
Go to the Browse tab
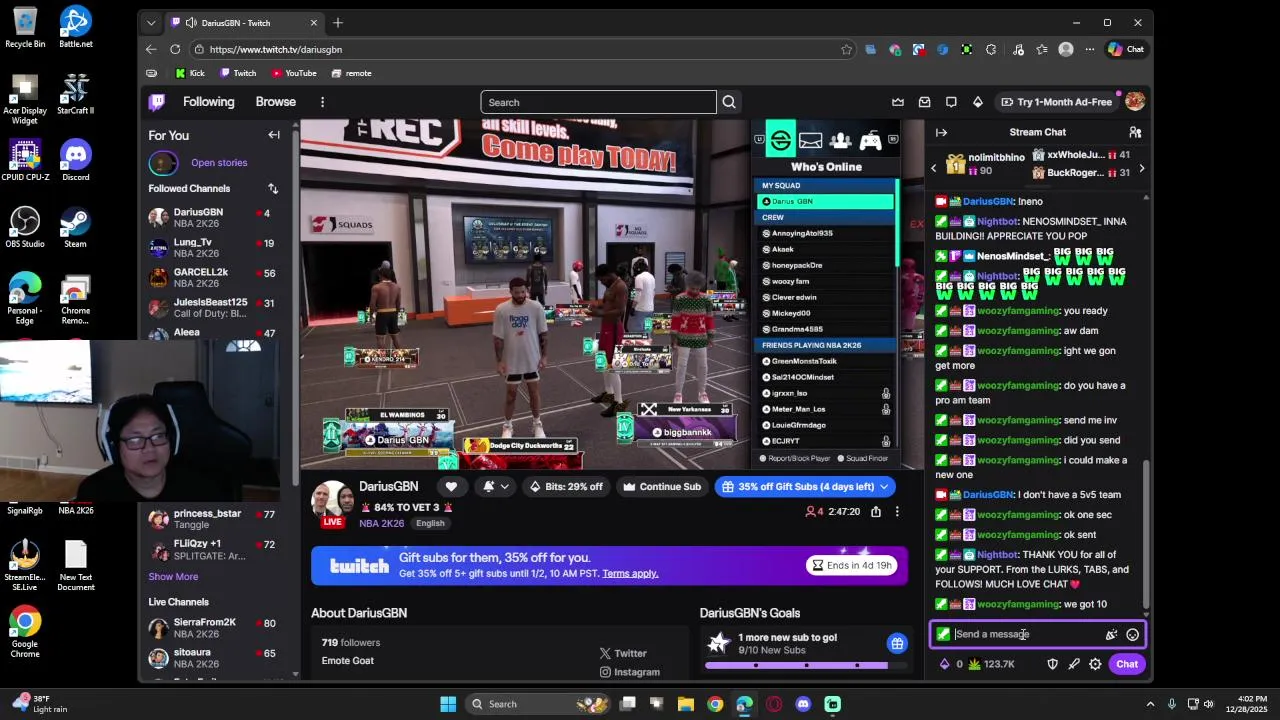[275, 102]
